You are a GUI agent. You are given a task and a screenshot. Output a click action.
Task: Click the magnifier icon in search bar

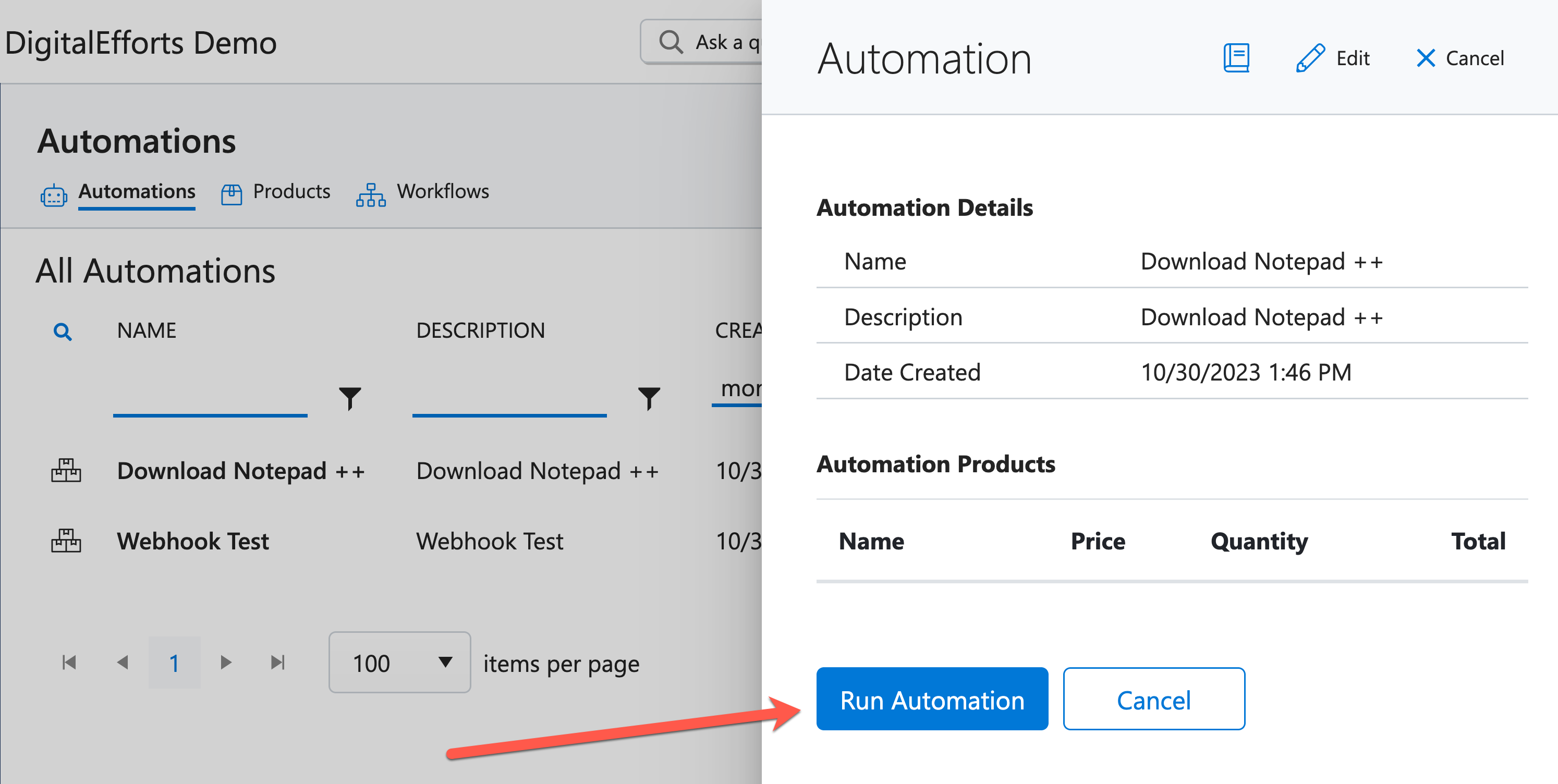(671, 42)
